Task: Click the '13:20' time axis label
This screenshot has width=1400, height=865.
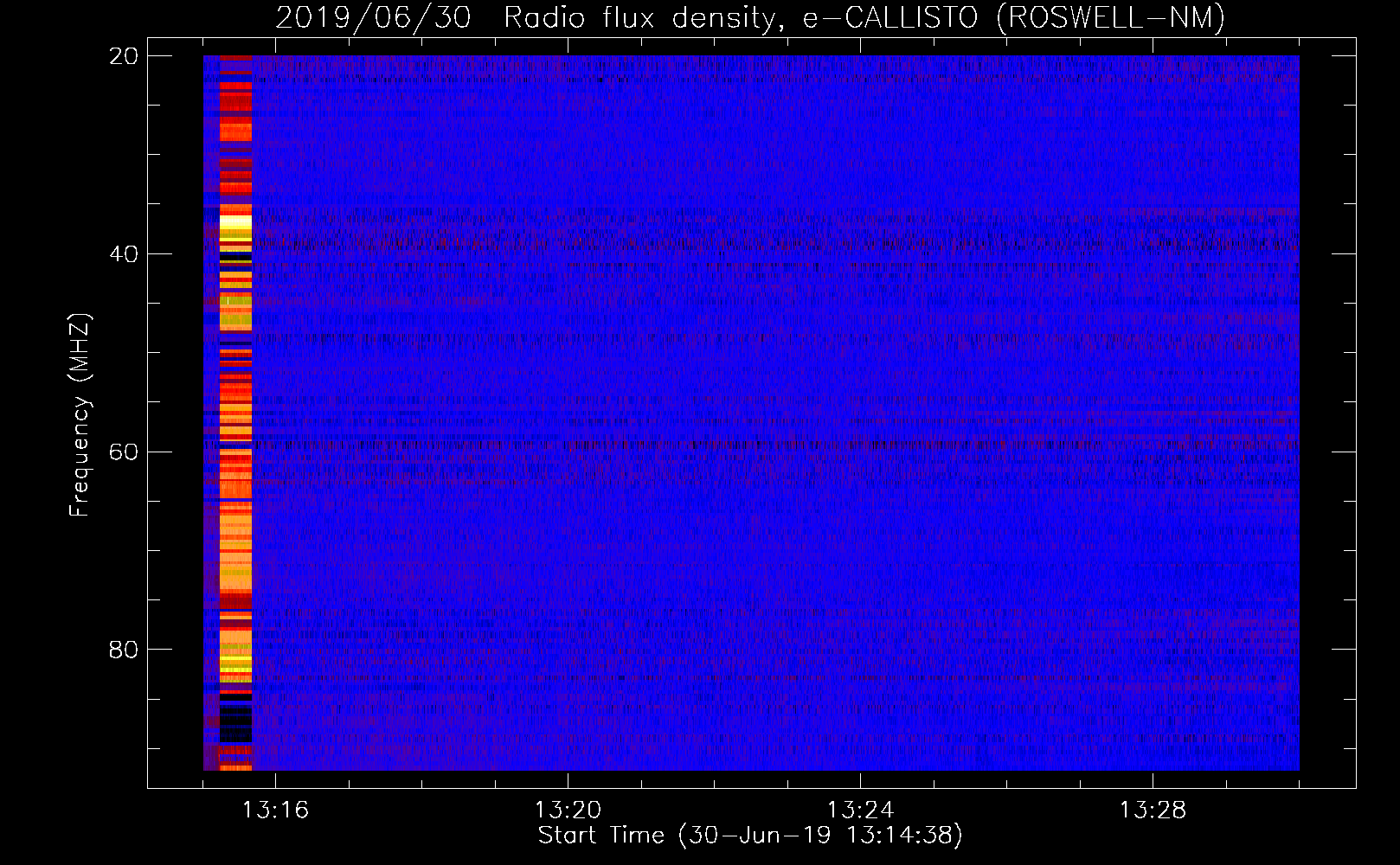Action: pyautogui.click(x=568, y=811)
